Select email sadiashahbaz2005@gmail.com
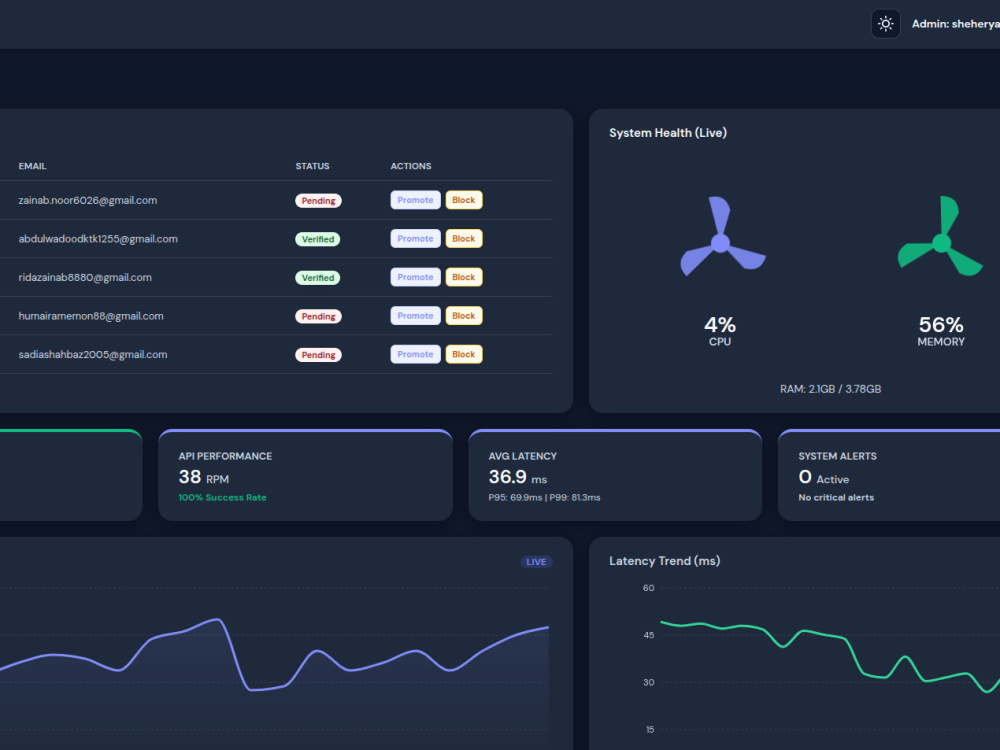 93,355
